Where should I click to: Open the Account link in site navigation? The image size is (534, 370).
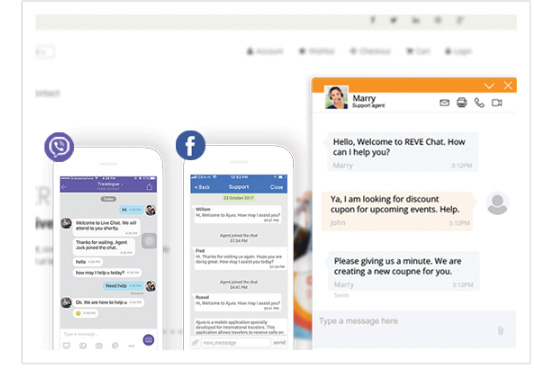click(265, 51)
